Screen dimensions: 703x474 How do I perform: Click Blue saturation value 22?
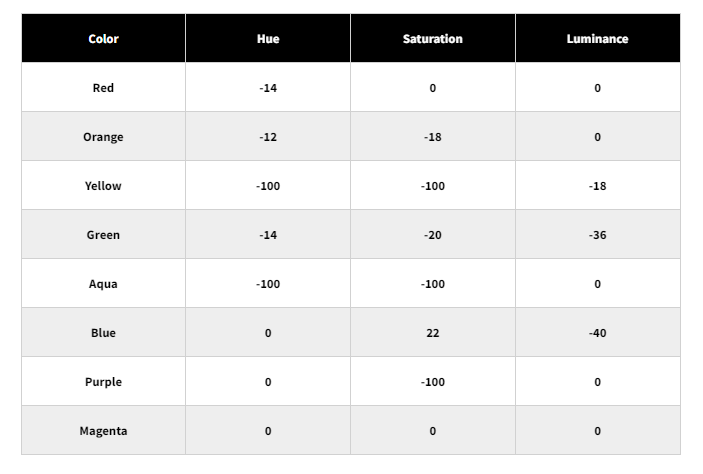tap(433, 333)
